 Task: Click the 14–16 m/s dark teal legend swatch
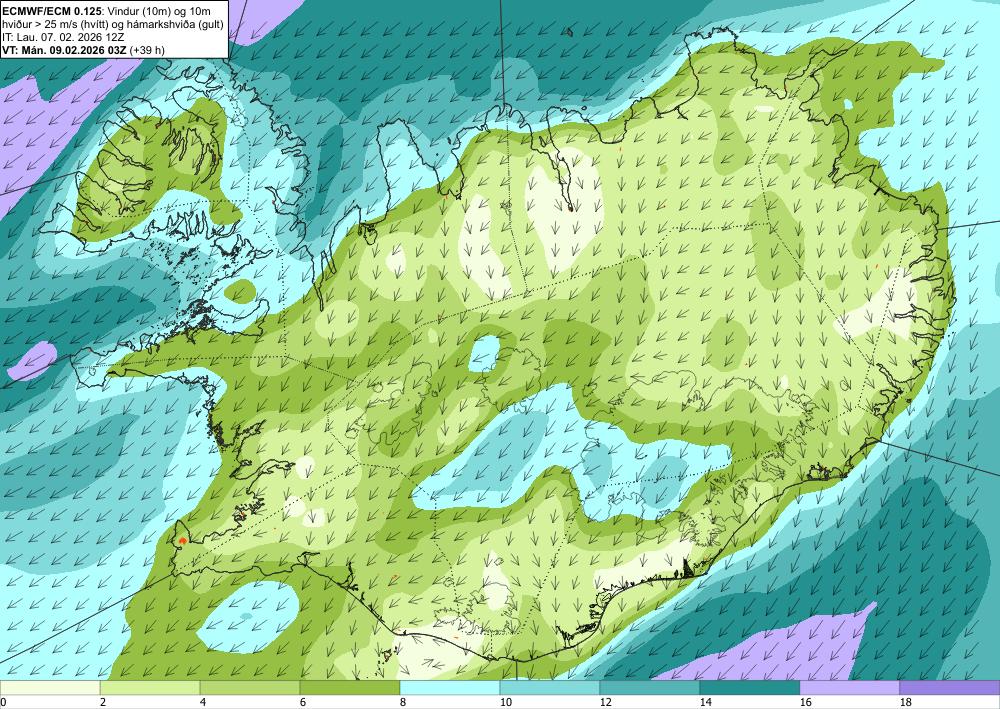(750, 687)
